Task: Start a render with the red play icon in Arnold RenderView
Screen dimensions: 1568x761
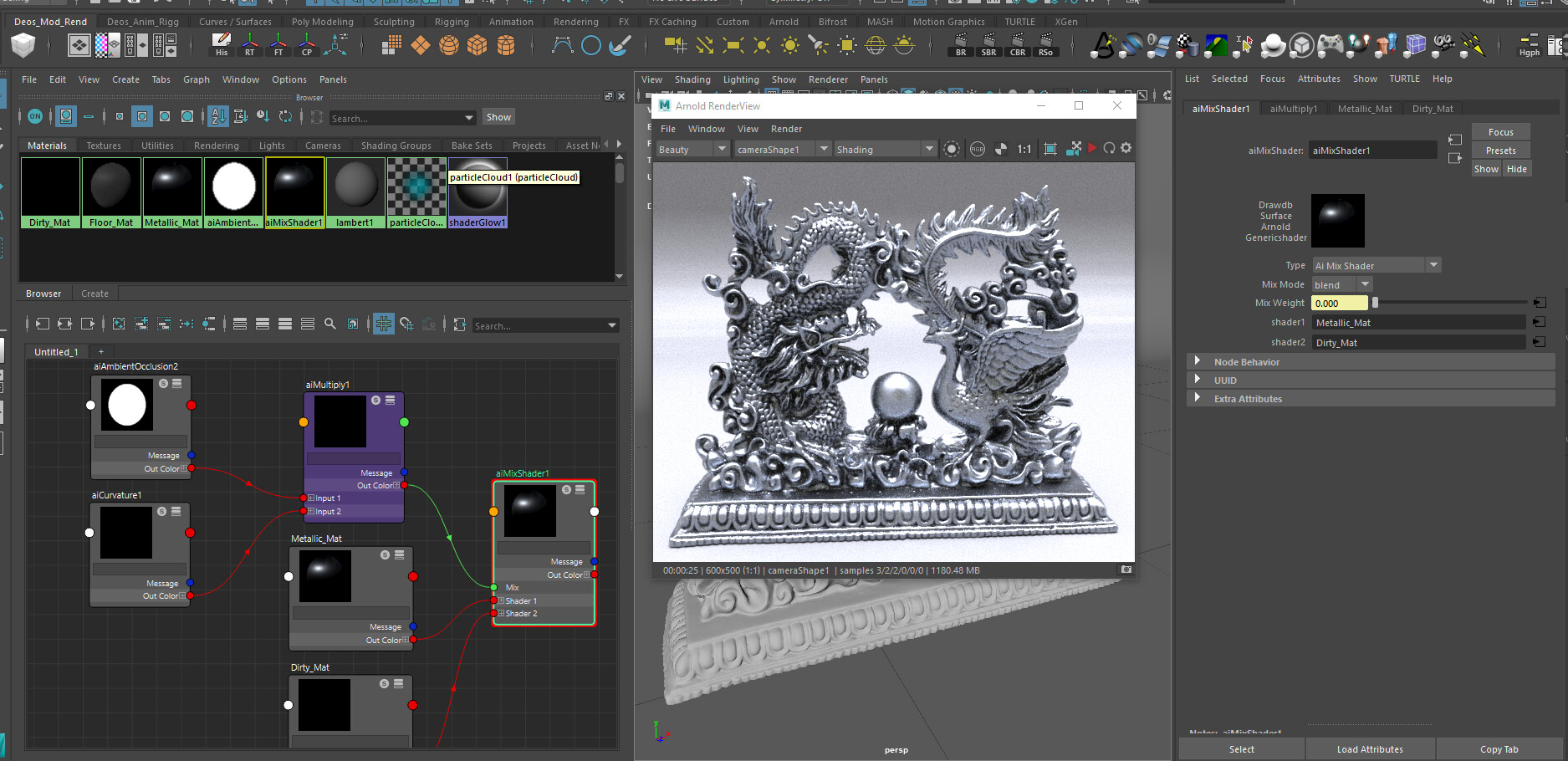Action: pyautogui.click(x=1092, y=148)
